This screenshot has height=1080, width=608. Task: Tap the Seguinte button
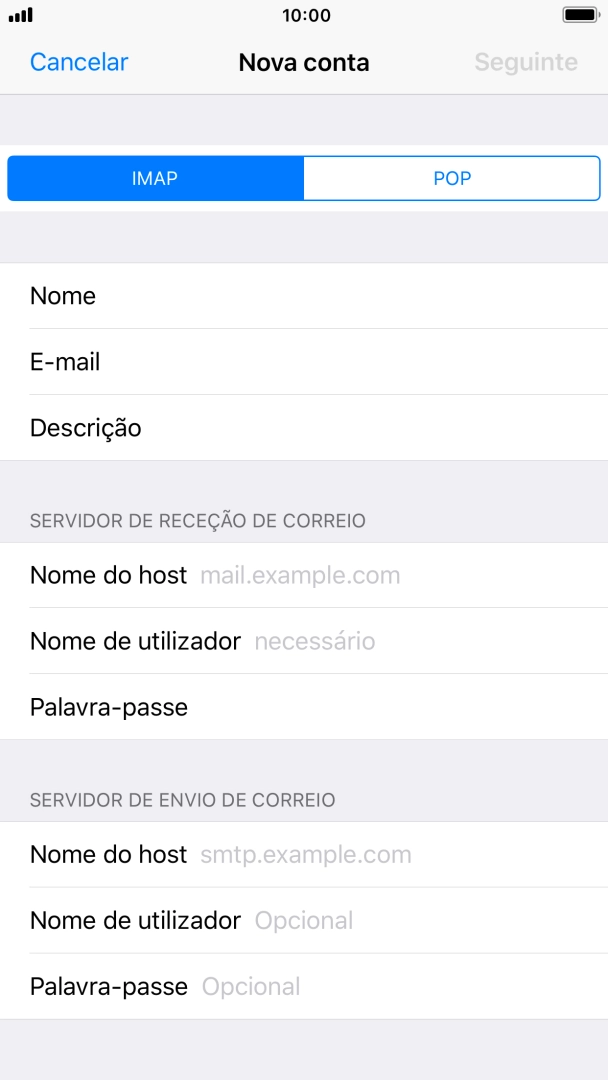click(526, 62)
